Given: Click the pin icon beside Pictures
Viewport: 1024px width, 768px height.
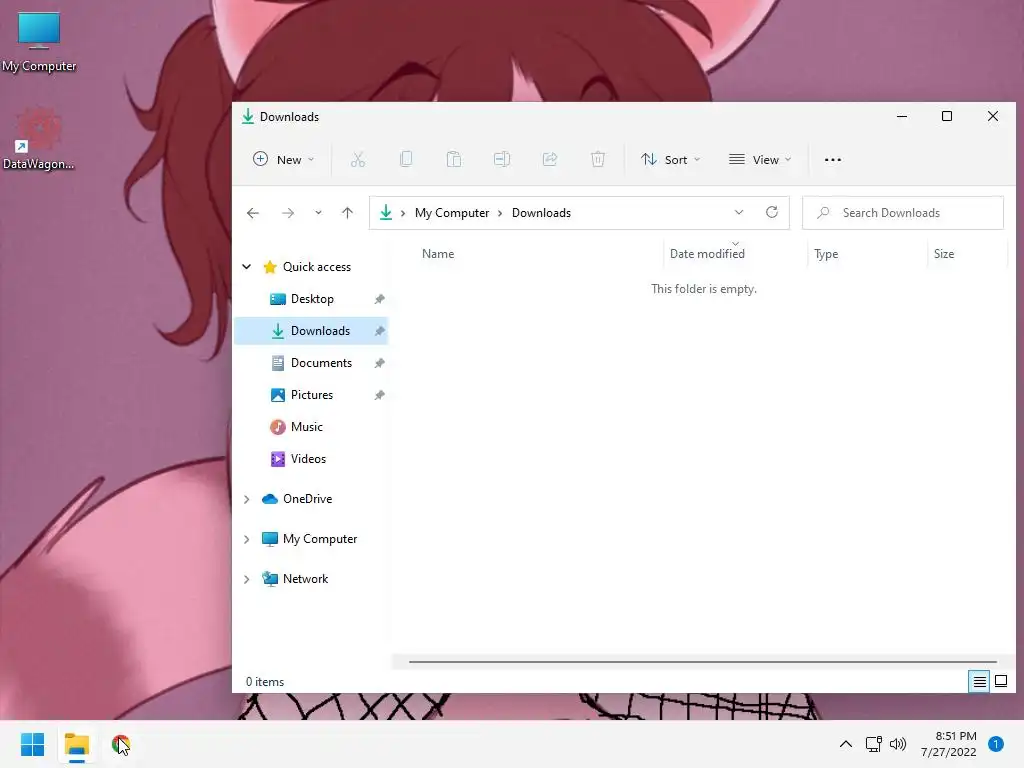Looking at the screenshot, I should tap(379, 395).
